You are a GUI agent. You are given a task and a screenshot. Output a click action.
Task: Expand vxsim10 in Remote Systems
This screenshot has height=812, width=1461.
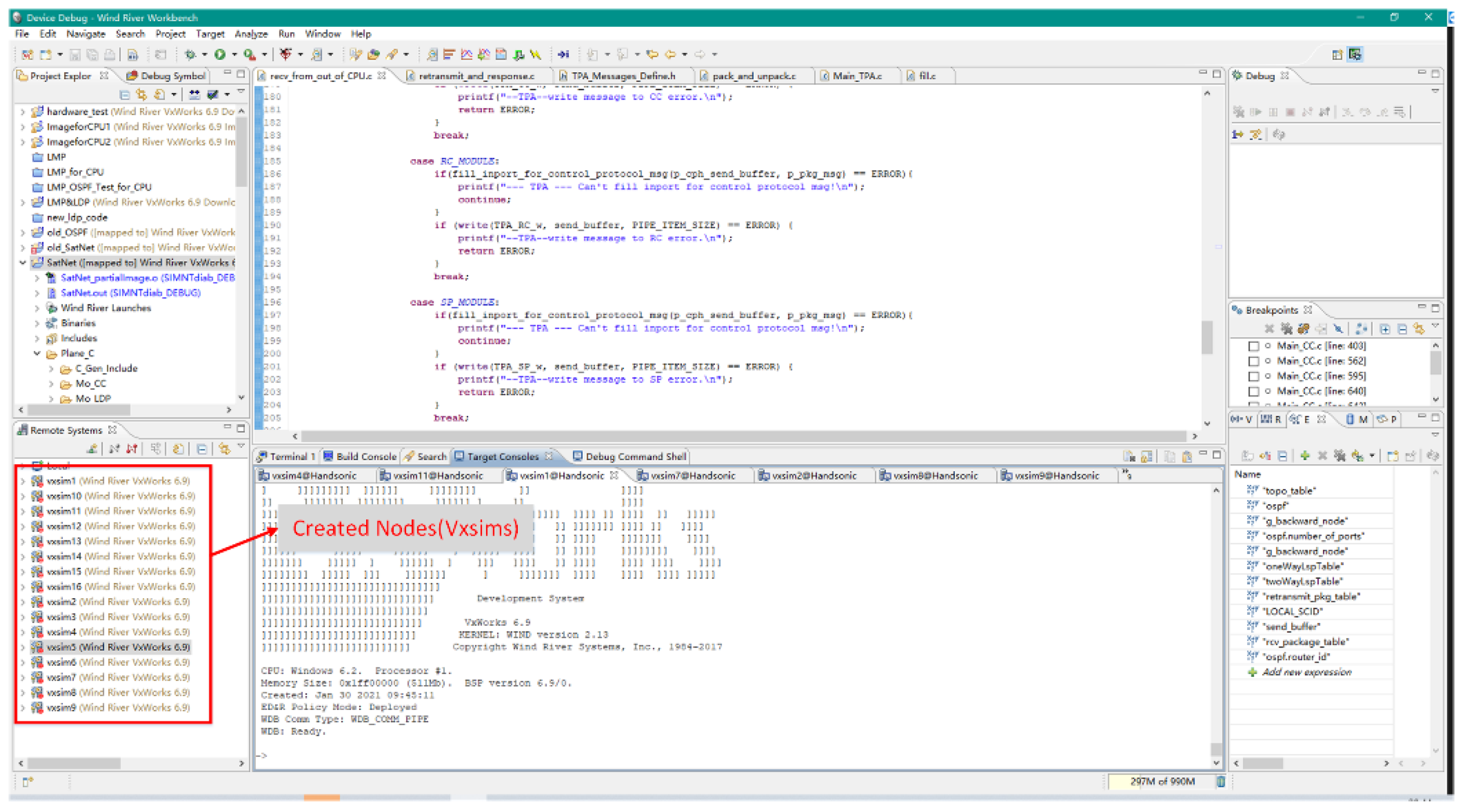click(x=23, y=496)
